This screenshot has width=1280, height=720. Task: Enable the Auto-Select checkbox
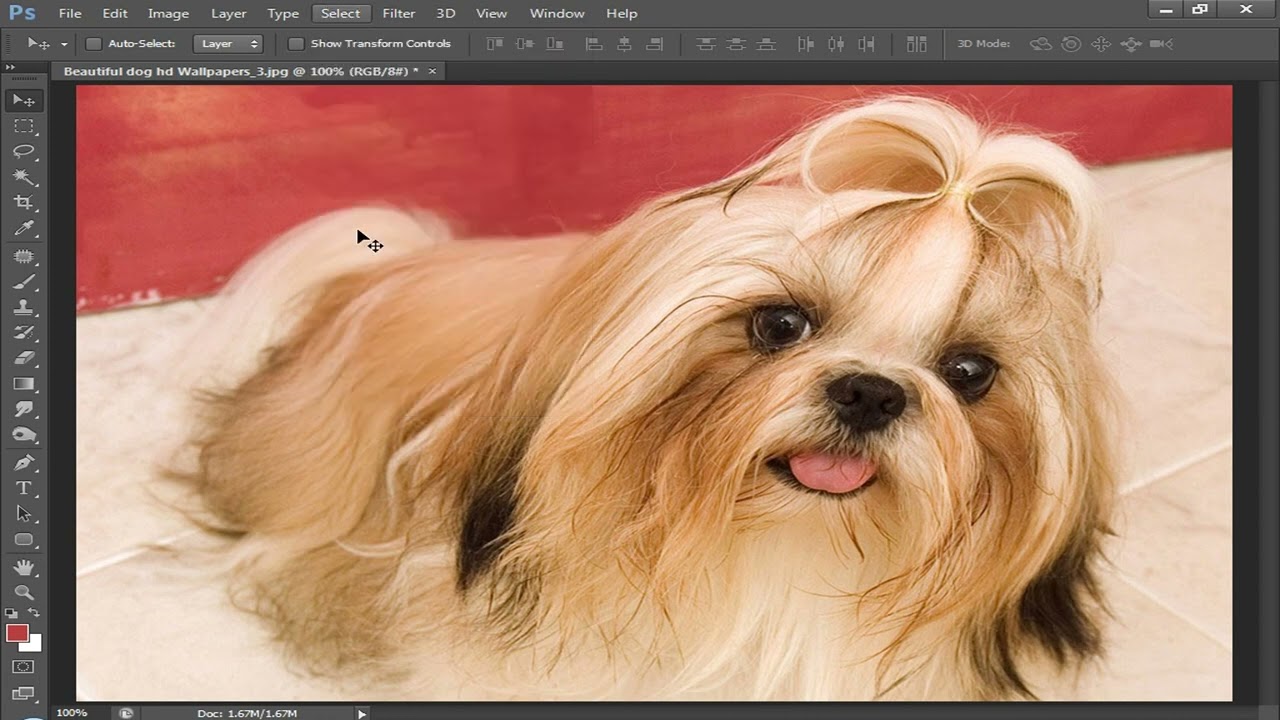pos(94,44)
